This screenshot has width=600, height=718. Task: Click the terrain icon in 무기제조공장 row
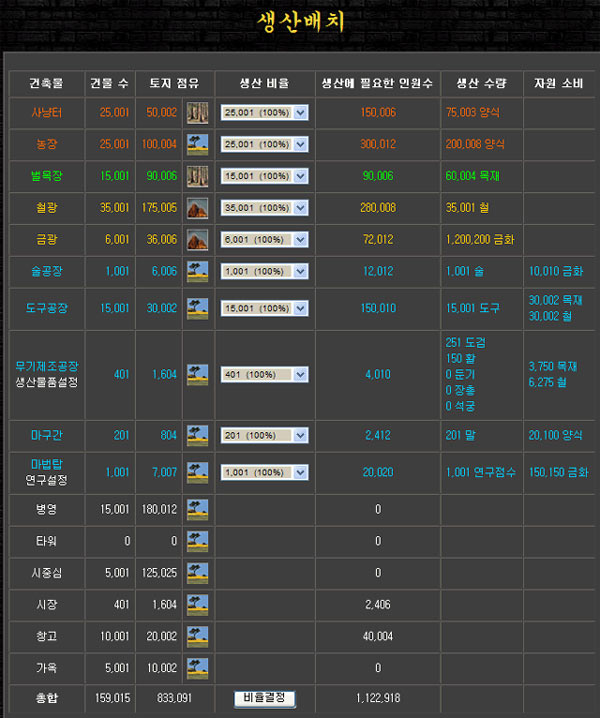point(197,375)
